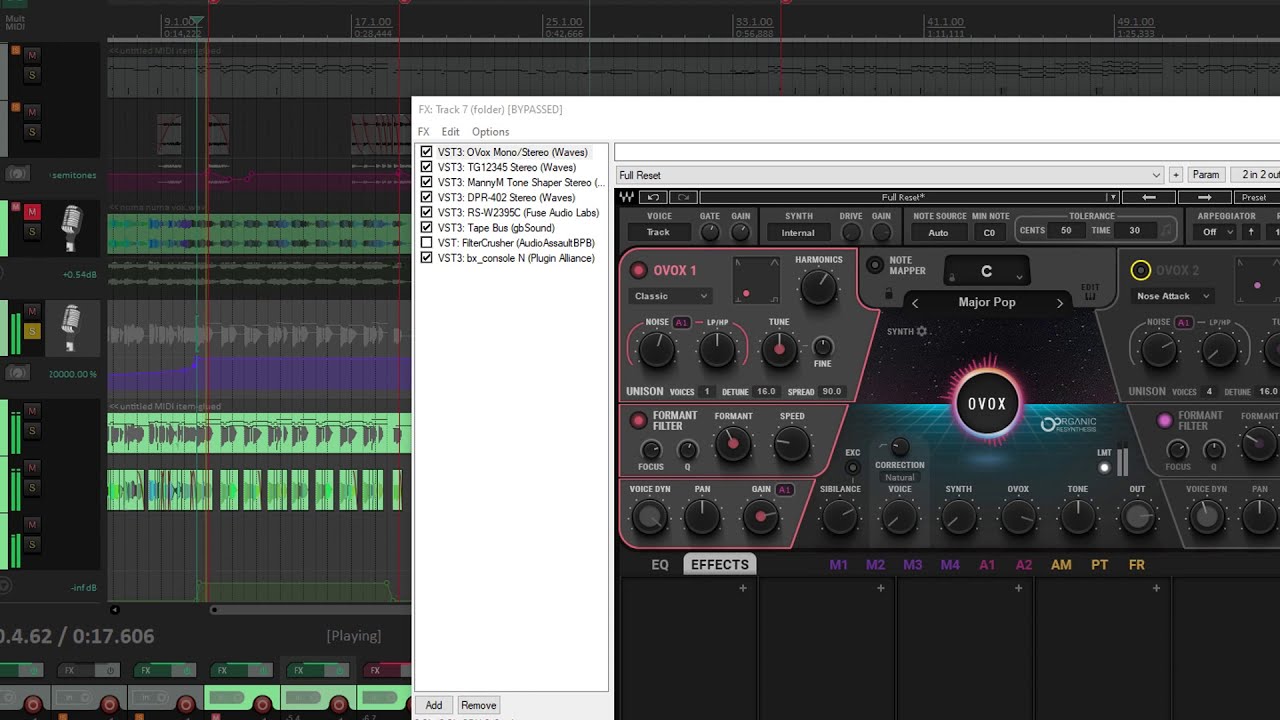Image resolution: width=1280 pixels, height=720 pixels.
Task: Click the OVox 1 Harmonics knob
Action: 819,288
